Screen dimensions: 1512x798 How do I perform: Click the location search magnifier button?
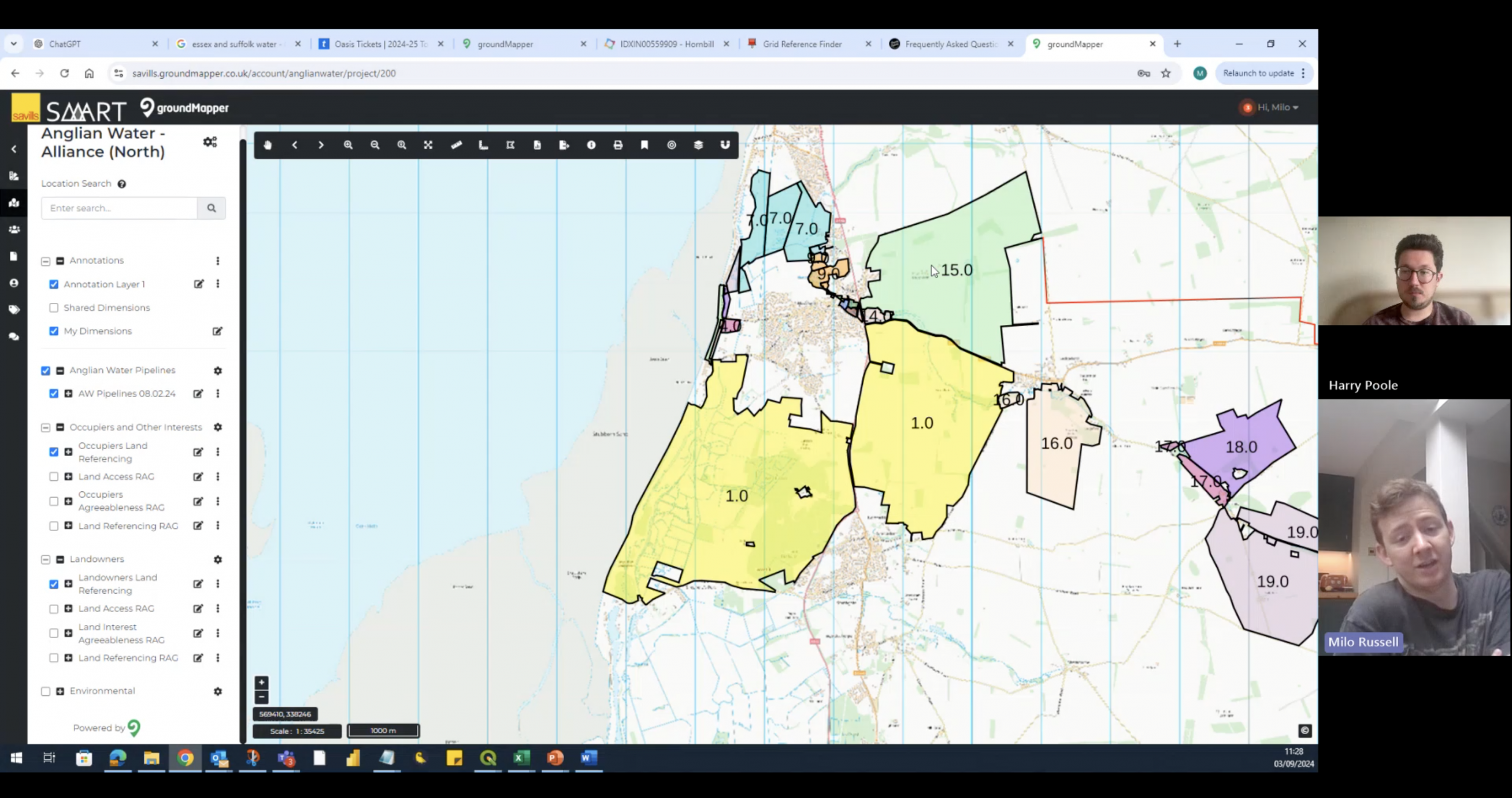pos(211,208)
